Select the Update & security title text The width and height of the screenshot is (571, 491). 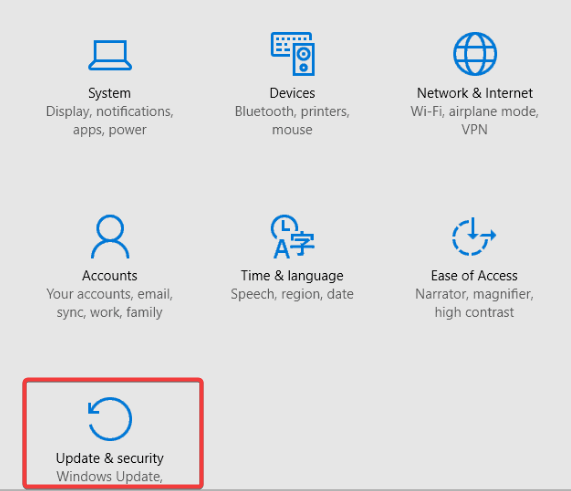coord(110,458)
